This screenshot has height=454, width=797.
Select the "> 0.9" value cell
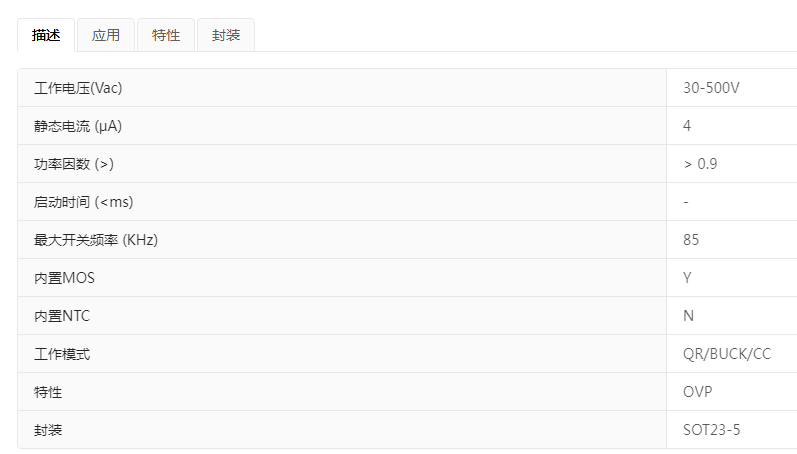[700, 164]
